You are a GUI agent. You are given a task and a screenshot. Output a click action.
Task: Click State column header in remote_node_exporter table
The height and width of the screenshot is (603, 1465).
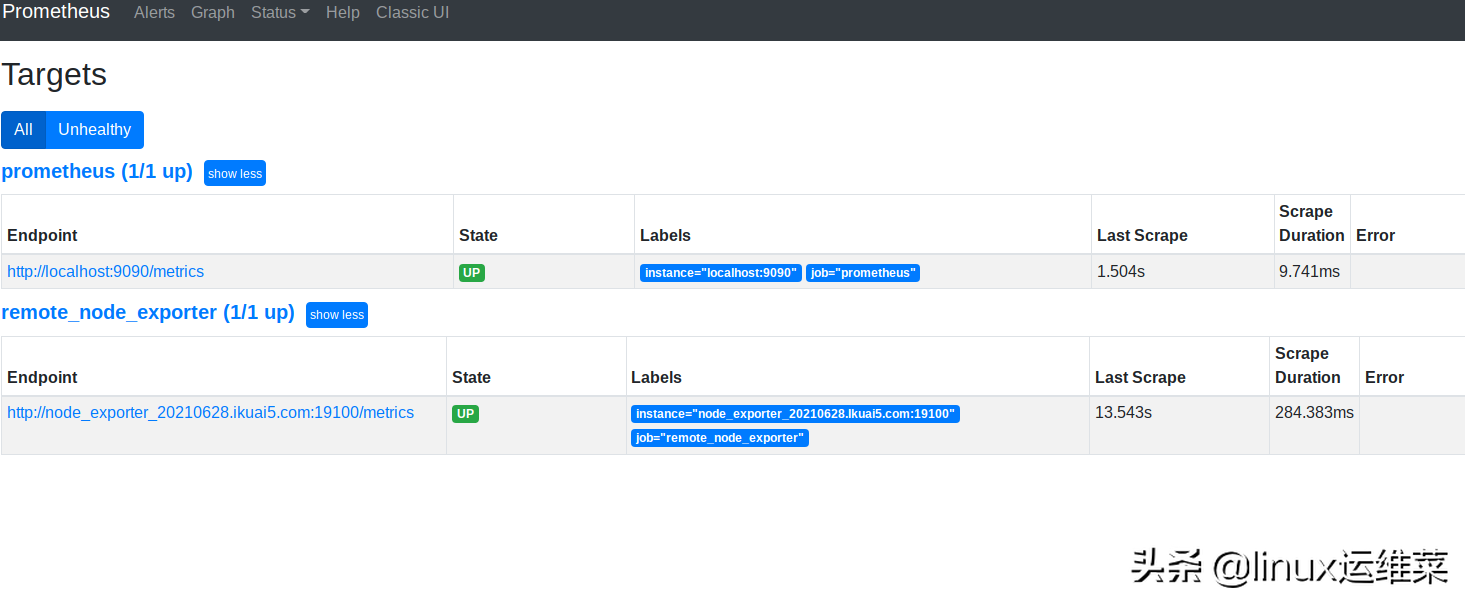pyautogui.click(x=471, y=378)
